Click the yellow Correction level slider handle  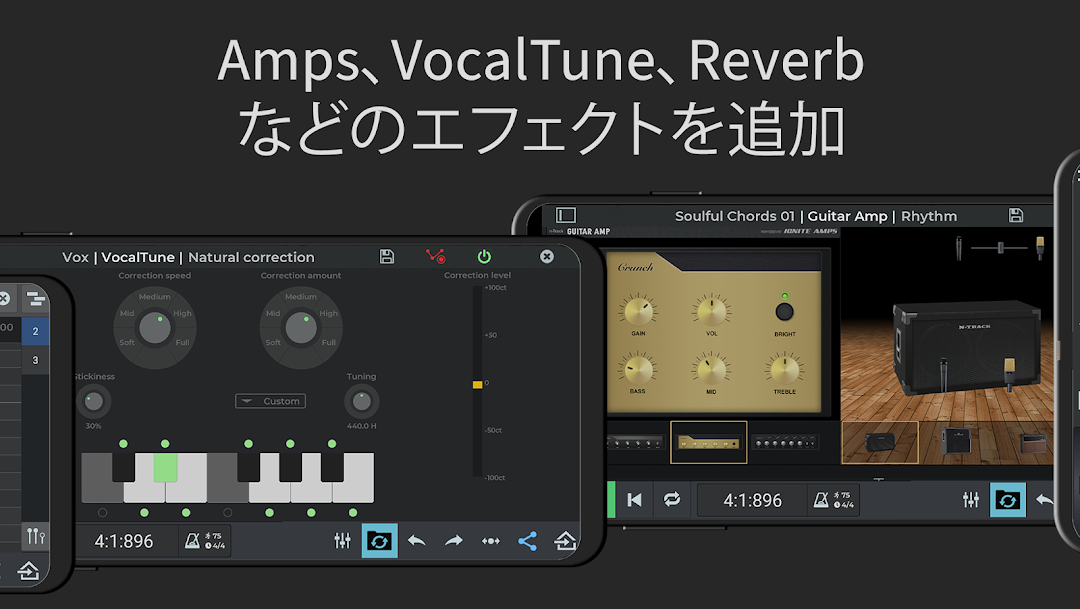click(477, 384)
